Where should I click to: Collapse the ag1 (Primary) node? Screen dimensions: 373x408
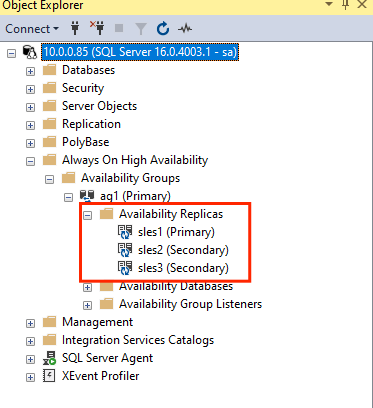pos(68,197)
